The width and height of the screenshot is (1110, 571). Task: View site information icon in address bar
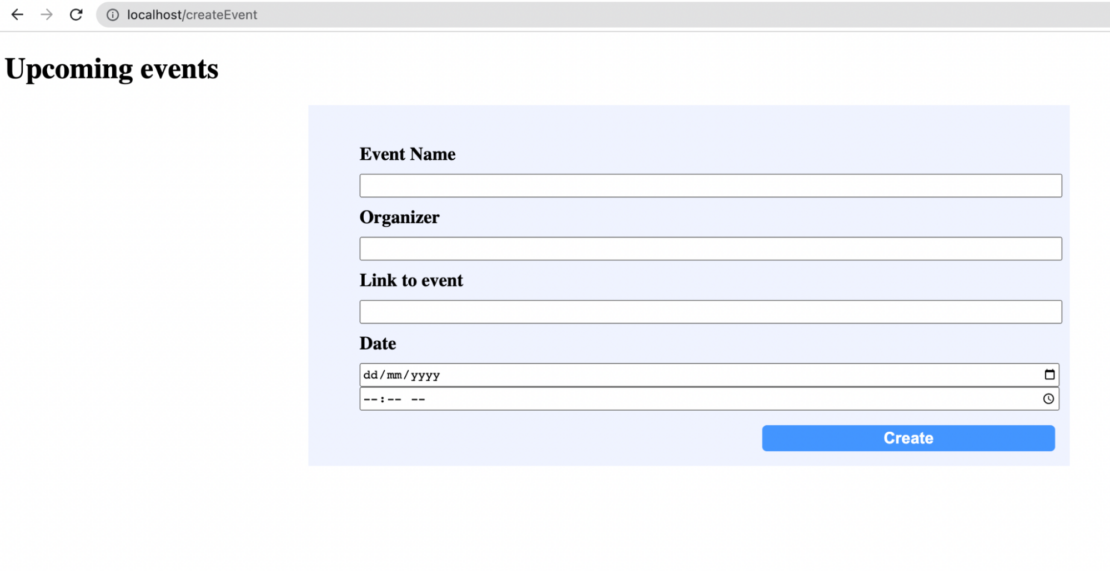pyautogui.click(x=112, y=15)
